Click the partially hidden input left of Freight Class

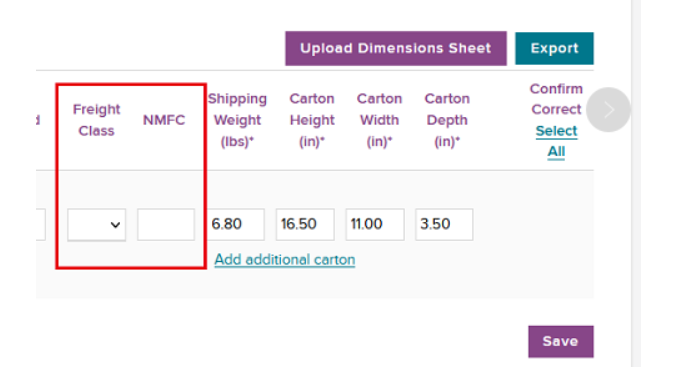pyautogui.click(x=41, y=225)
